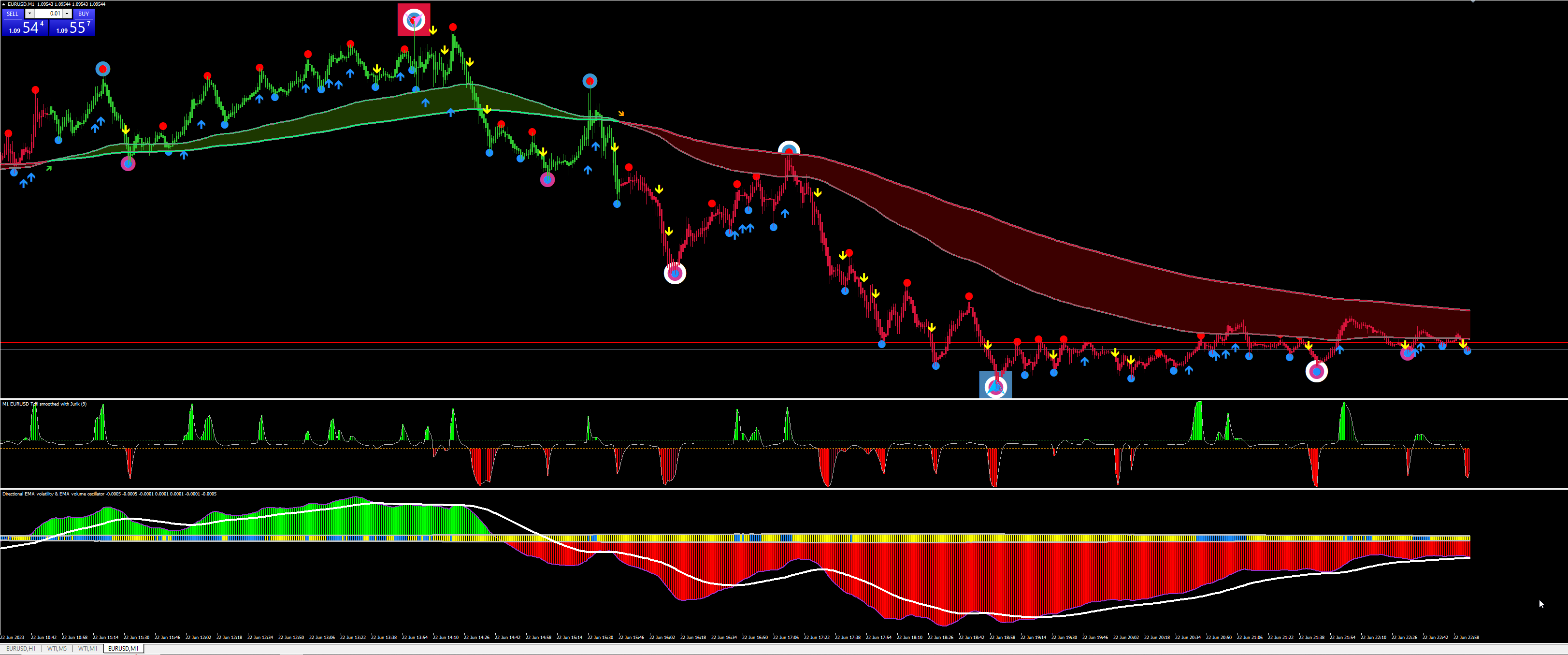Click the red square target marker at chart top
The height and width of the screenshot is (655, 1568).
tap(414, 20)
